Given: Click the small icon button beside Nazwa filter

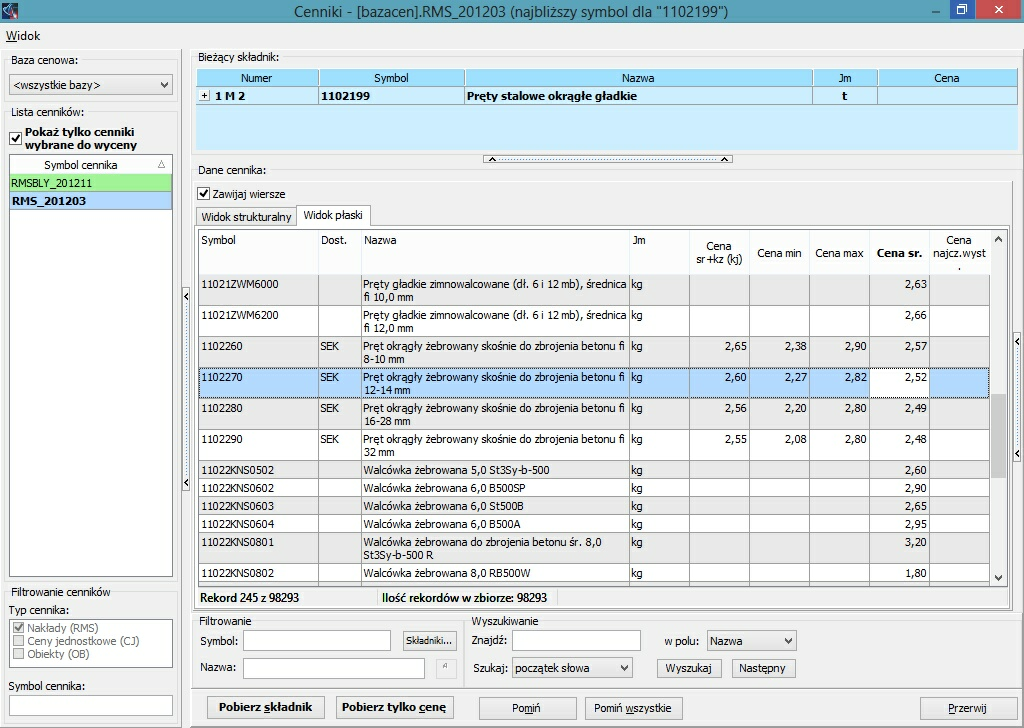Looking at the screenshot, I should 446,667.
